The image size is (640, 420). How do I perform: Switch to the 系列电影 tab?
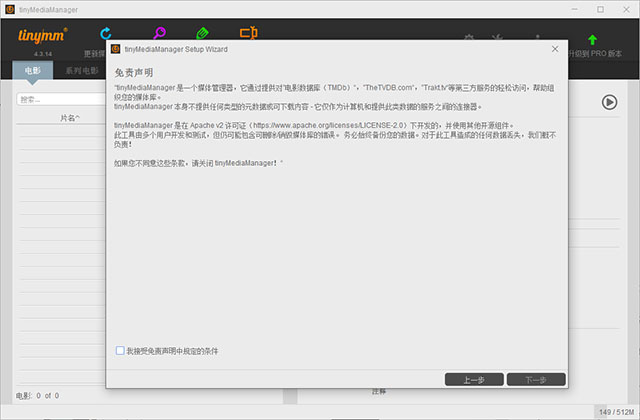tap(82, 71)
